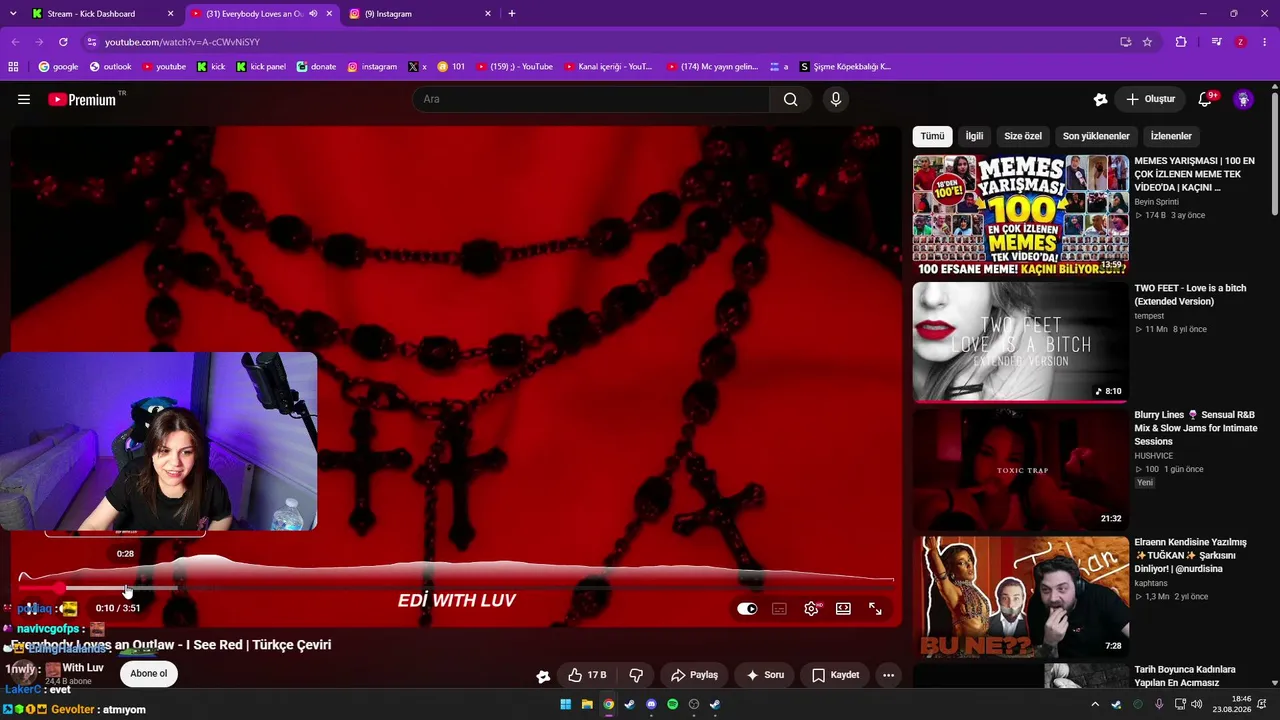
Task: Open Chrome three-dot menu
Action: point(1265,42)
